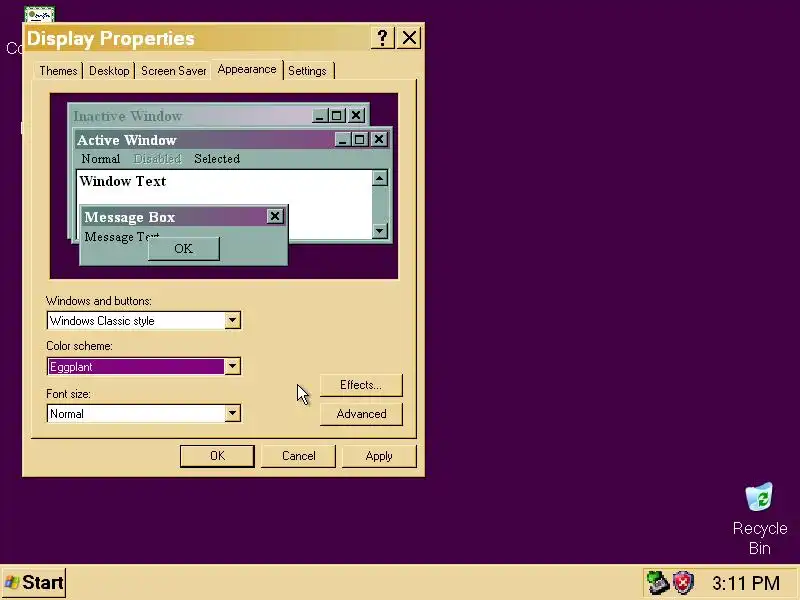Click the red security shield tray icon
Image resolution: width=800 pixels, height=600 pixels.
point(683,582)
